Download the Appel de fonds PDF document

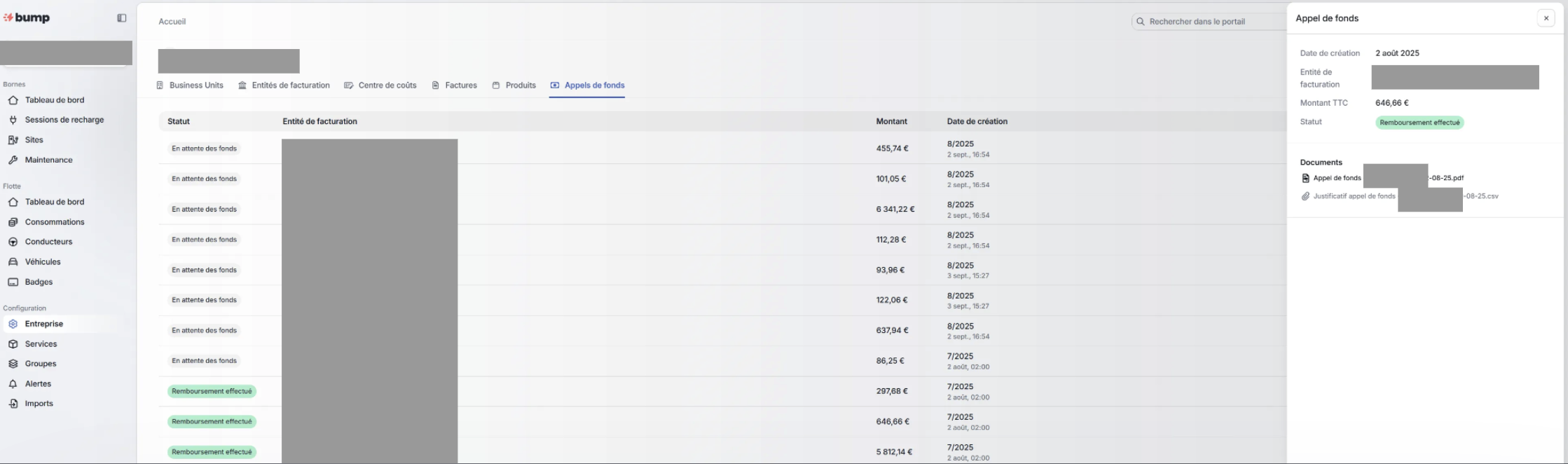(1337, 178)
